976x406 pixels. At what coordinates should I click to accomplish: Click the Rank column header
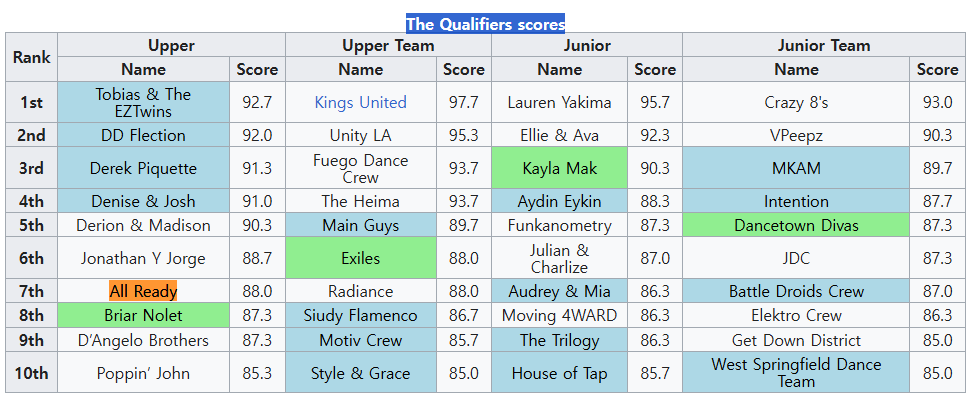(32, 57)
